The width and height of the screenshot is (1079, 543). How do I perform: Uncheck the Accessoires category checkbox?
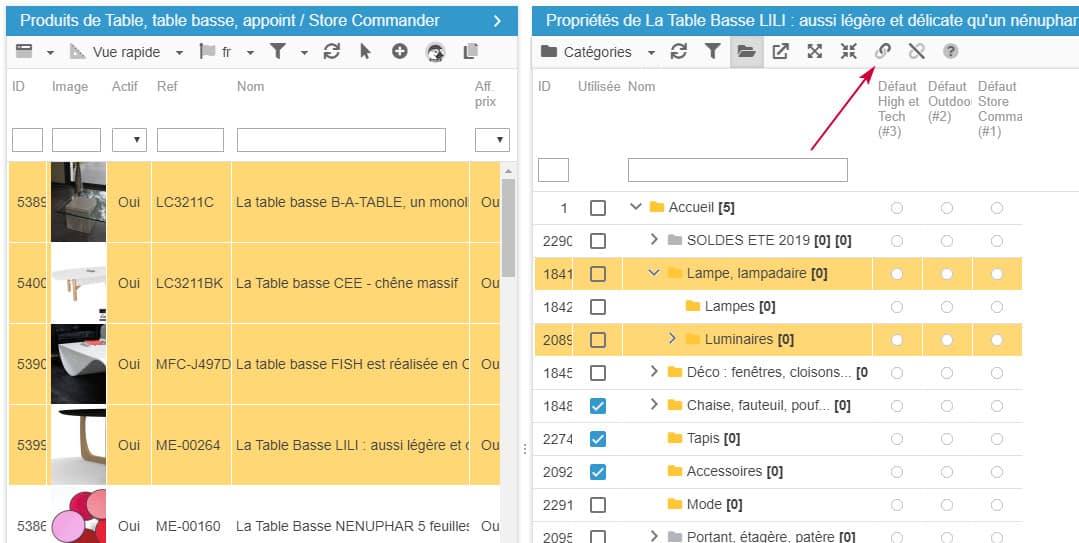[598, 471]
